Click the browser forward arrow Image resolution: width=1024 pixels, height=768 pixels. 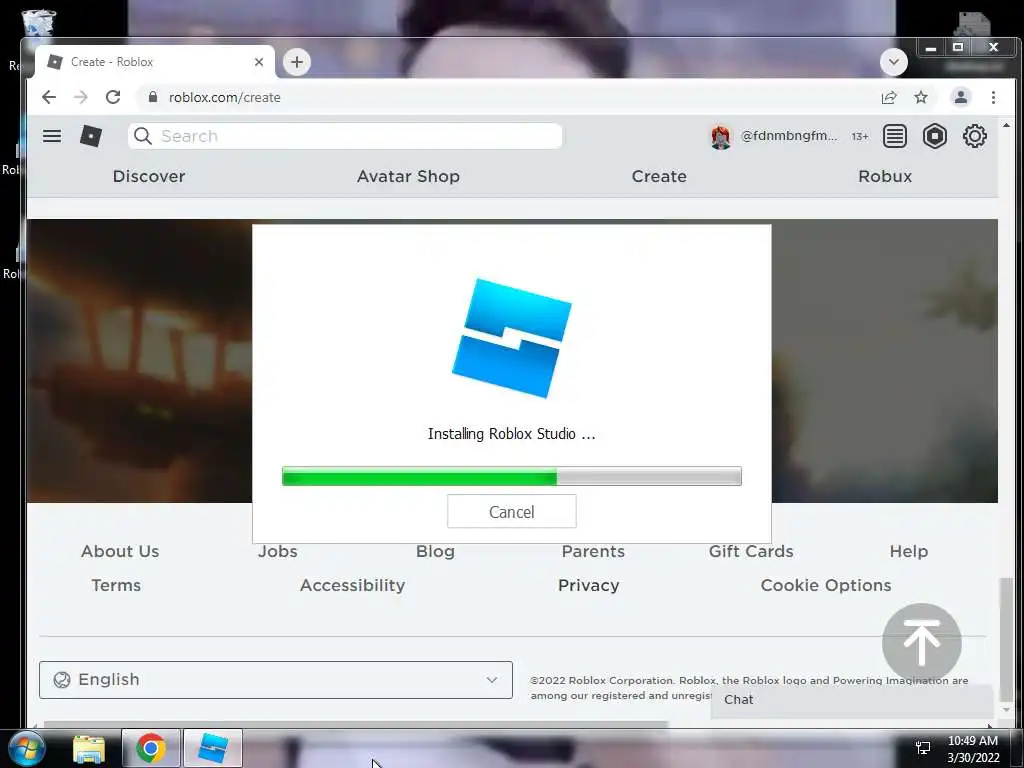[81, 97]
